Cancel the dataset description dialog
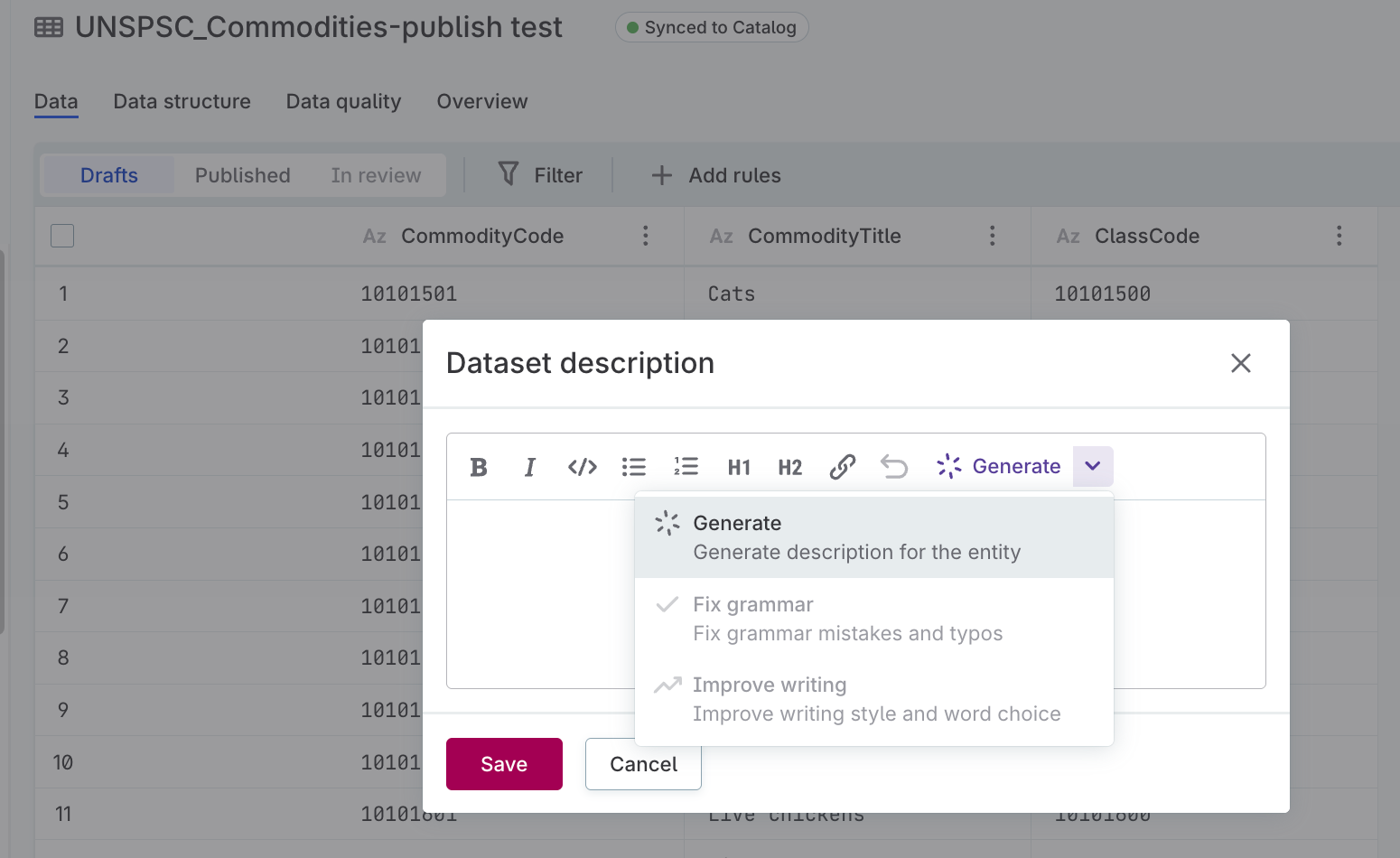 point(643,764)
